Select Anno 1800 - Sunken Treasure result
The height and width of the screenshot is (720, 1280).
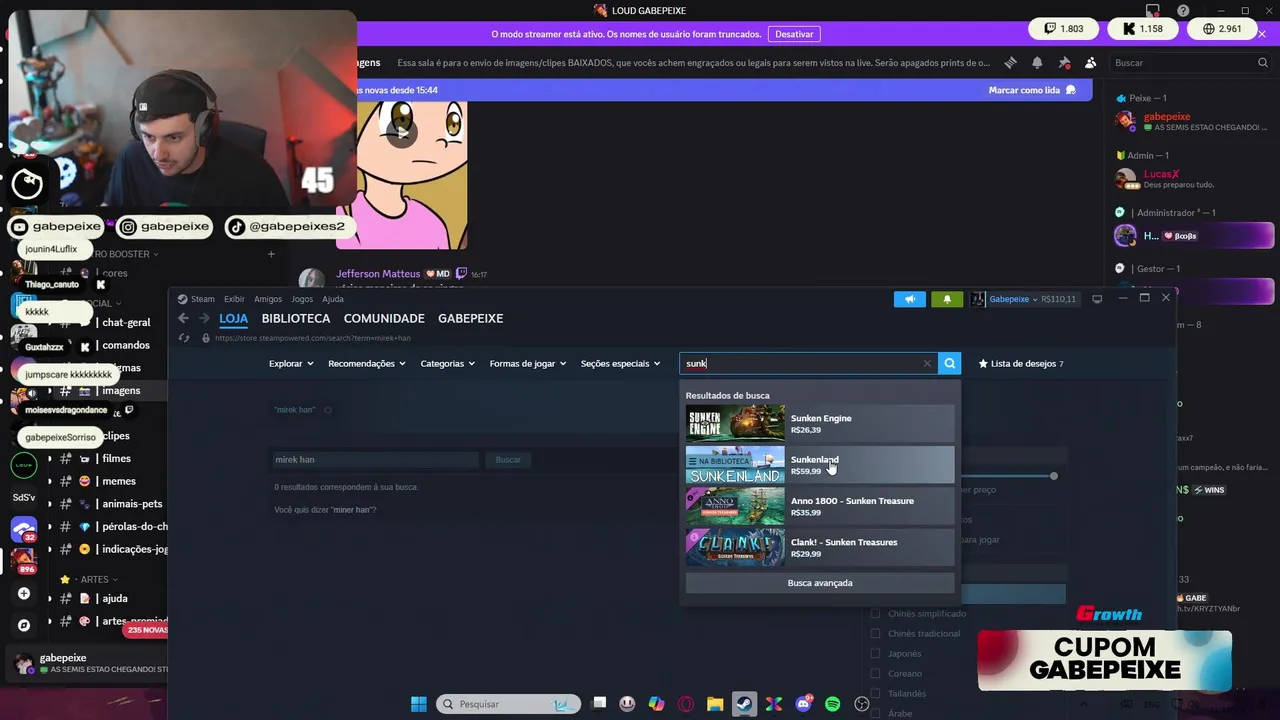click(820, 506)
